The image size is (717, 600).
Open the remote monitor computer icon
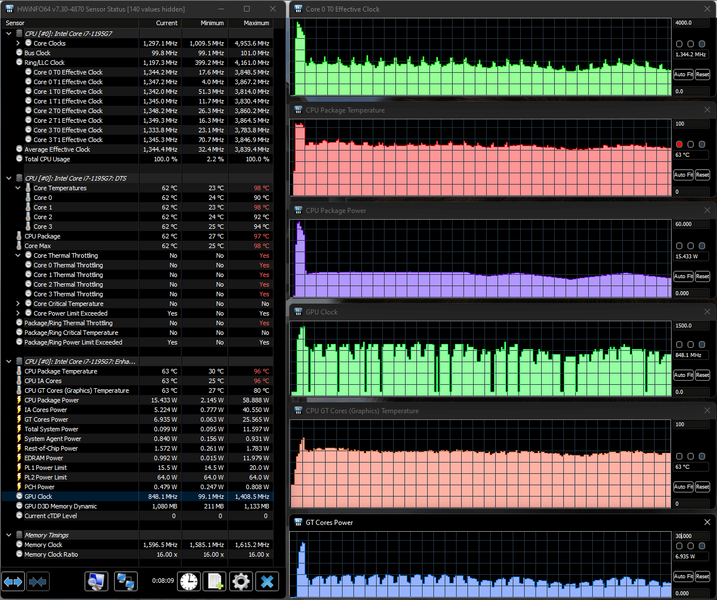(x=96, y=582)
